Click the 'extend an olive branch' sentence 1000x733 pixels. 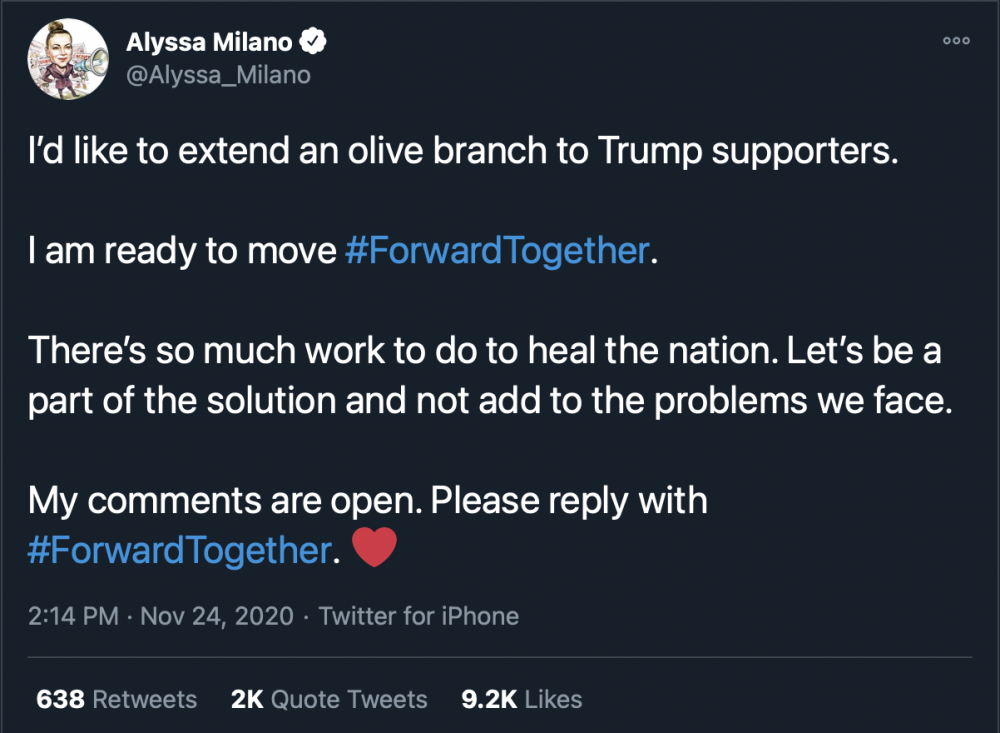click(463, 151)
